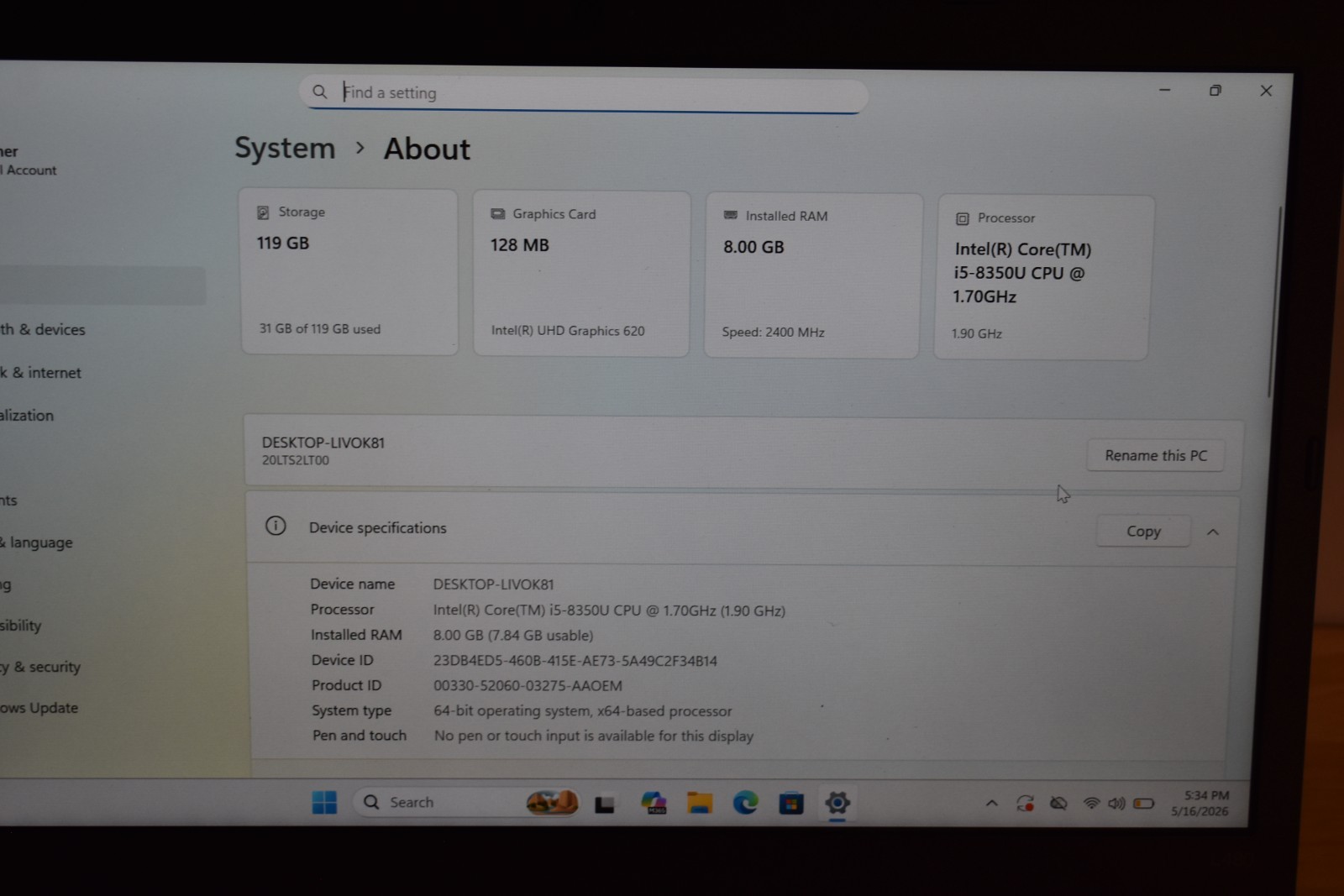The image size is (1344, 896).
Task: Copy the device specifications
Action: coord(1142,532)
